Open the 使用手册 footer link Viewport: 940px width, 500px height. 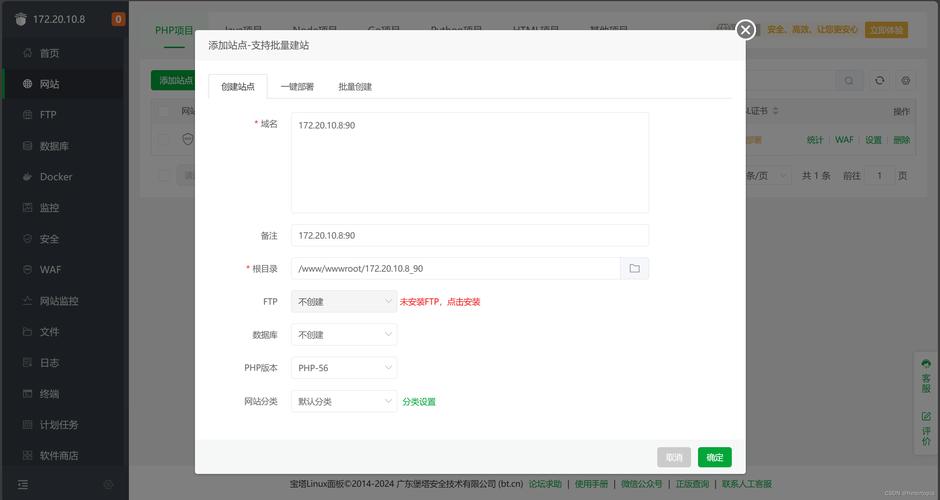point(591,484)
